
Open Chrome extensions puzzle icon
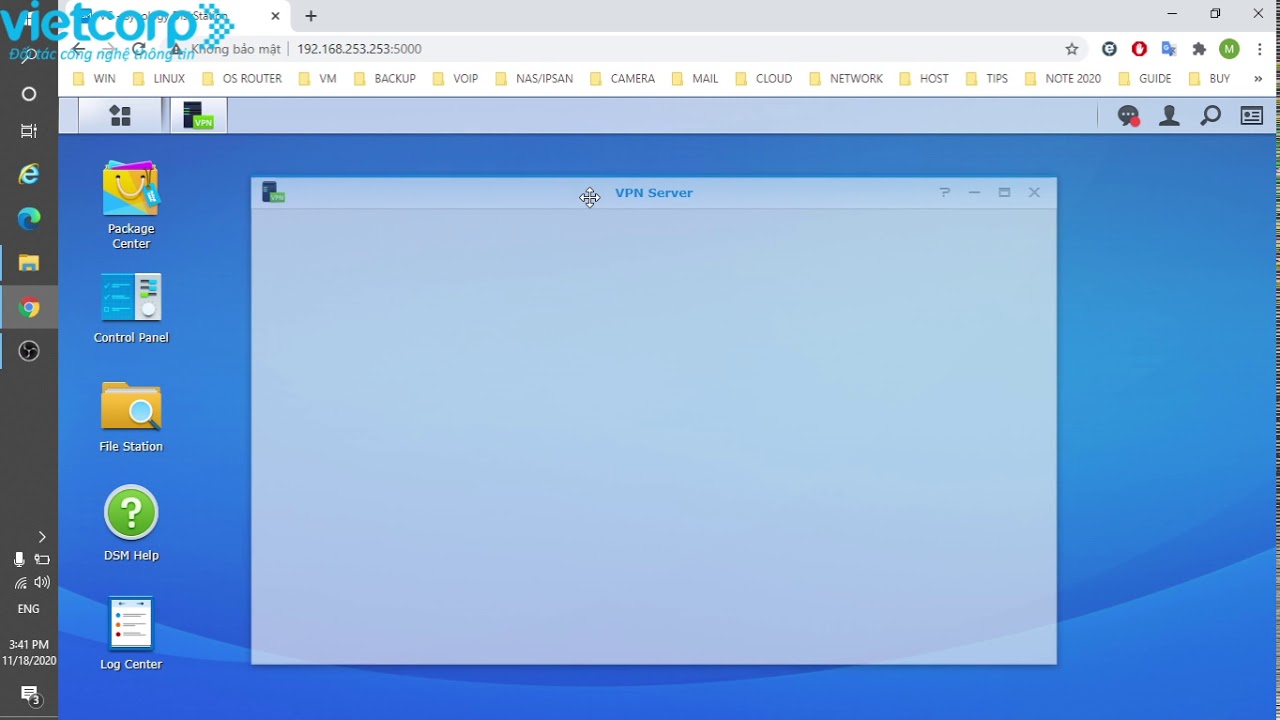point(1199,49)
